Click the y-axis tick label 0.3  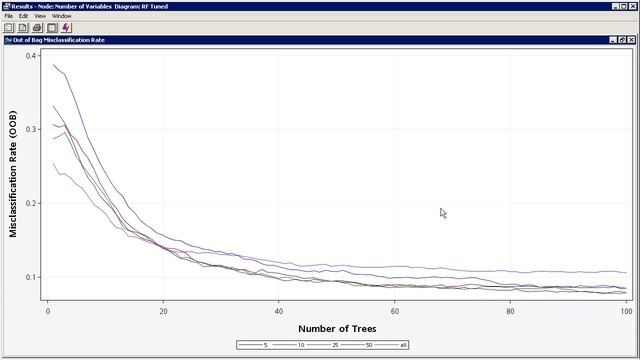tap(31, 129)
